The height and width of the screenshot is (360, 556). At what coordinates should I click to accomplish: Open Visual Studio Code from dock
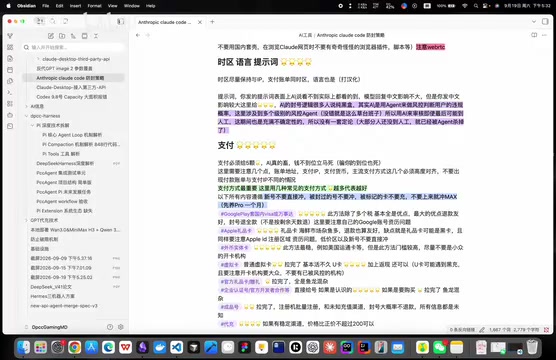pyautogui.click(x=177, y=347)
